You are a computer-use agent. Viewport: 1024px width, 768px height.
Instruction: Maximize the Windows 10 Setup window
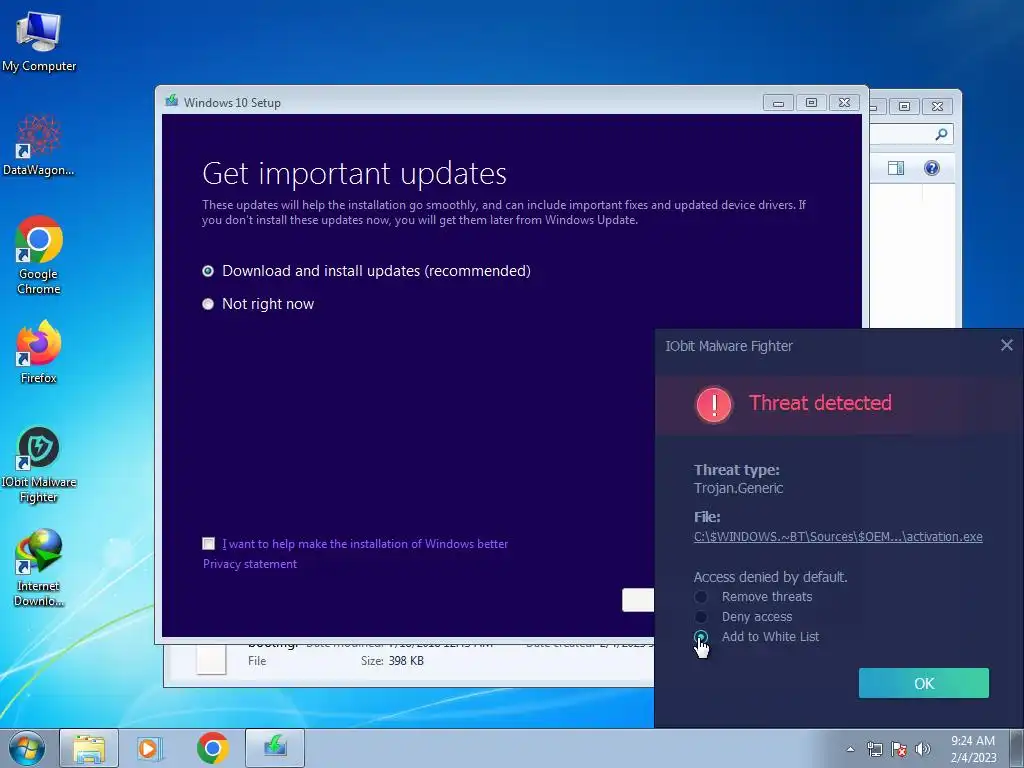(x=811, y=103)
